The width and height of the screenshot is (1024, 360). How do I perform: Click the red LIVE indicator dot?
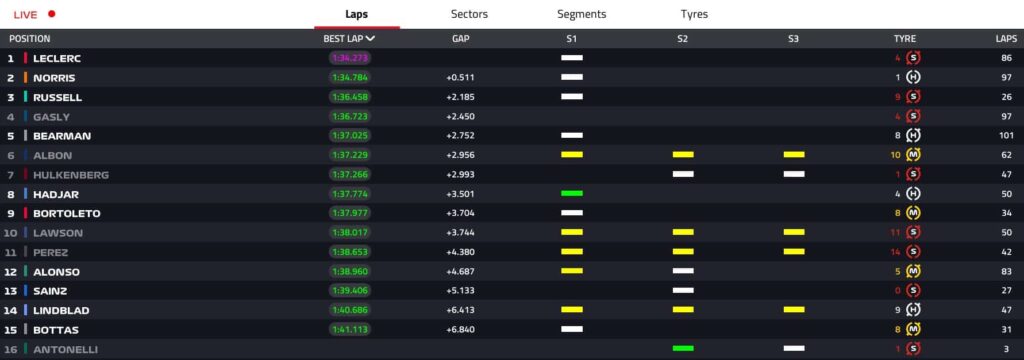pos(52,14)
